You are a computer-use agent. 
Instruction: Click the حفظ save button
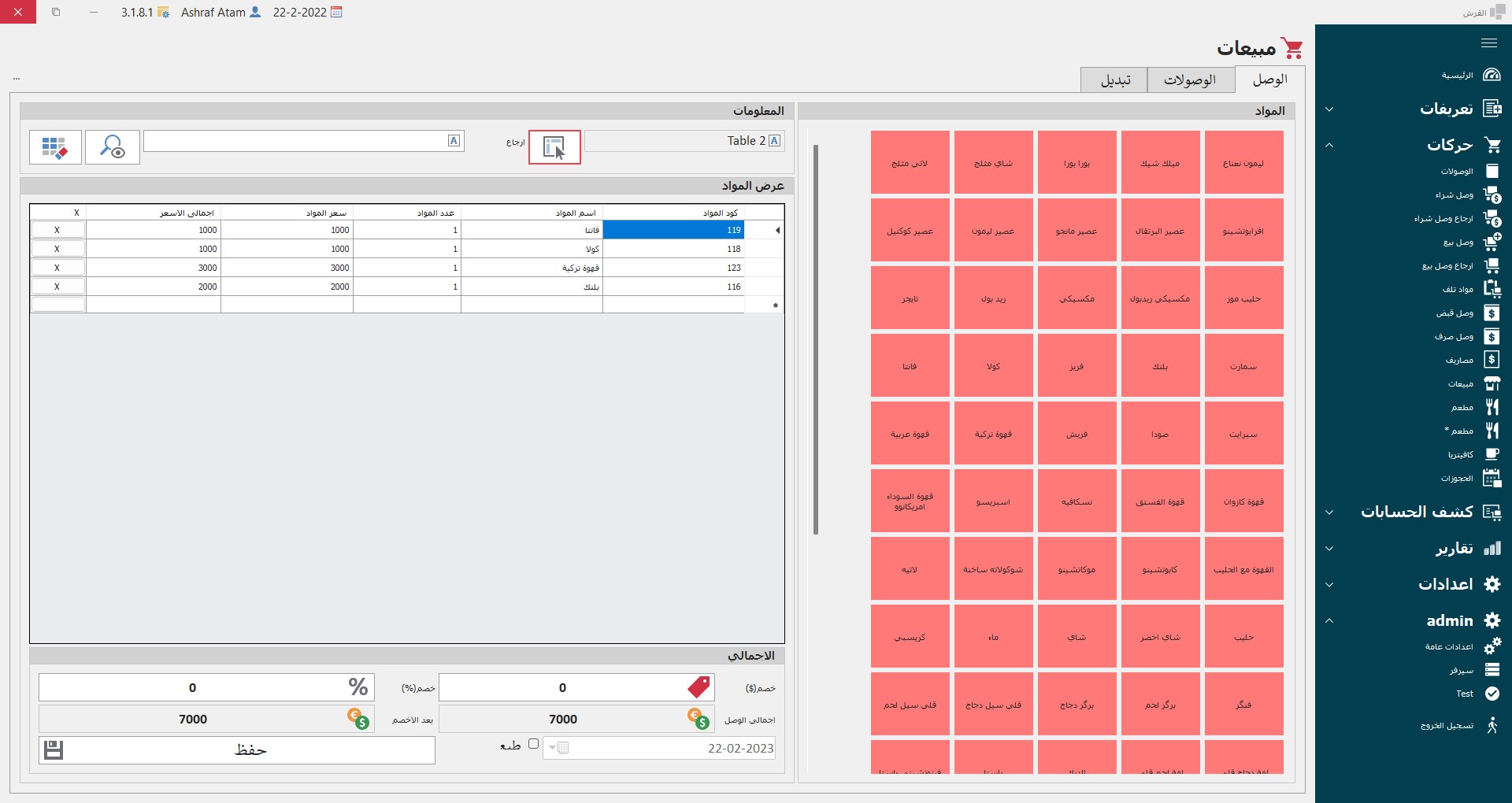[x=236, y=750]
